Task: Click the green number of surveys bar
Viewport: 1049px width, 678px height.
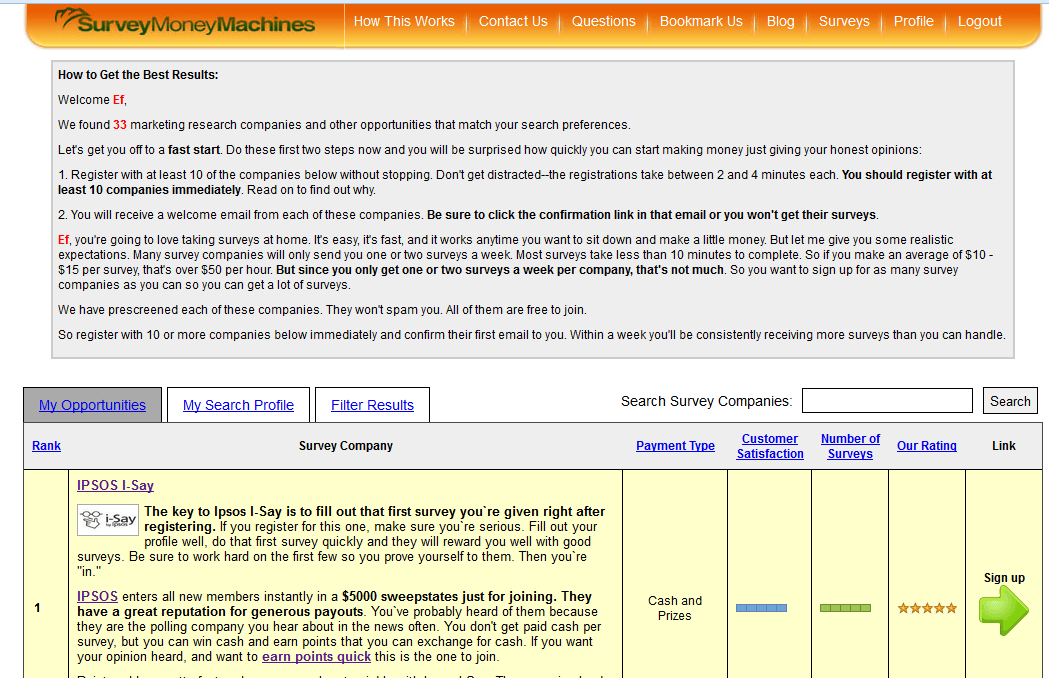Action: point(846,608)
